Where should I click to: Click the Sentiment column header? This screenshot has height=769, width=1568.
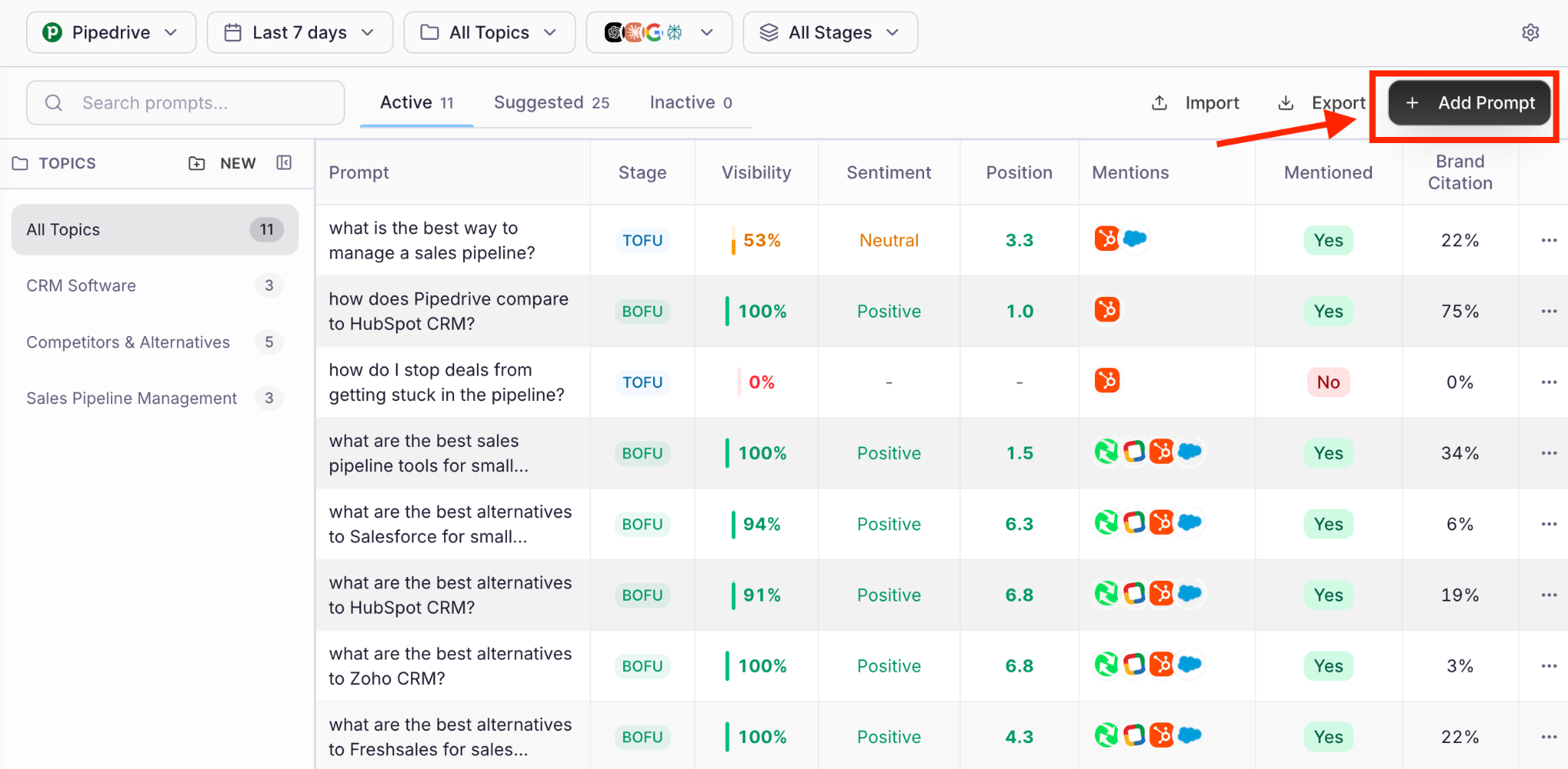[x=888, y=172]
